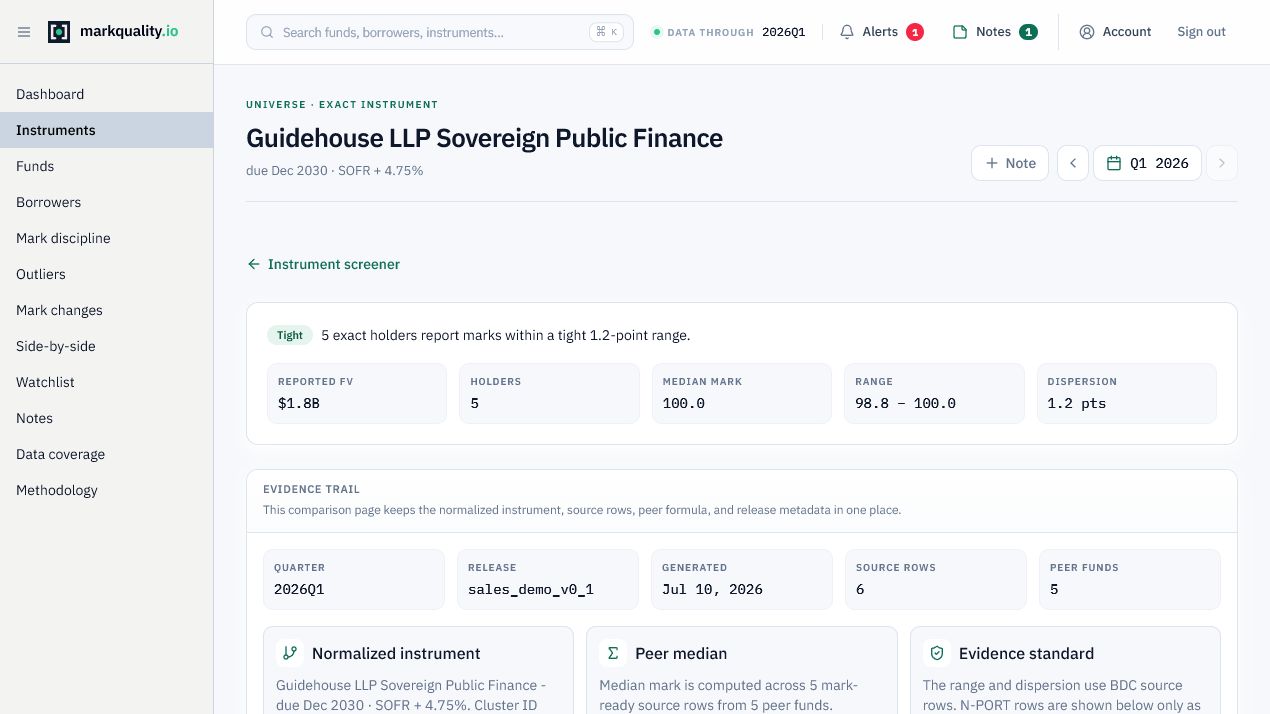Click the Generated Jul 10, 2026 value

tap(712, 589)
